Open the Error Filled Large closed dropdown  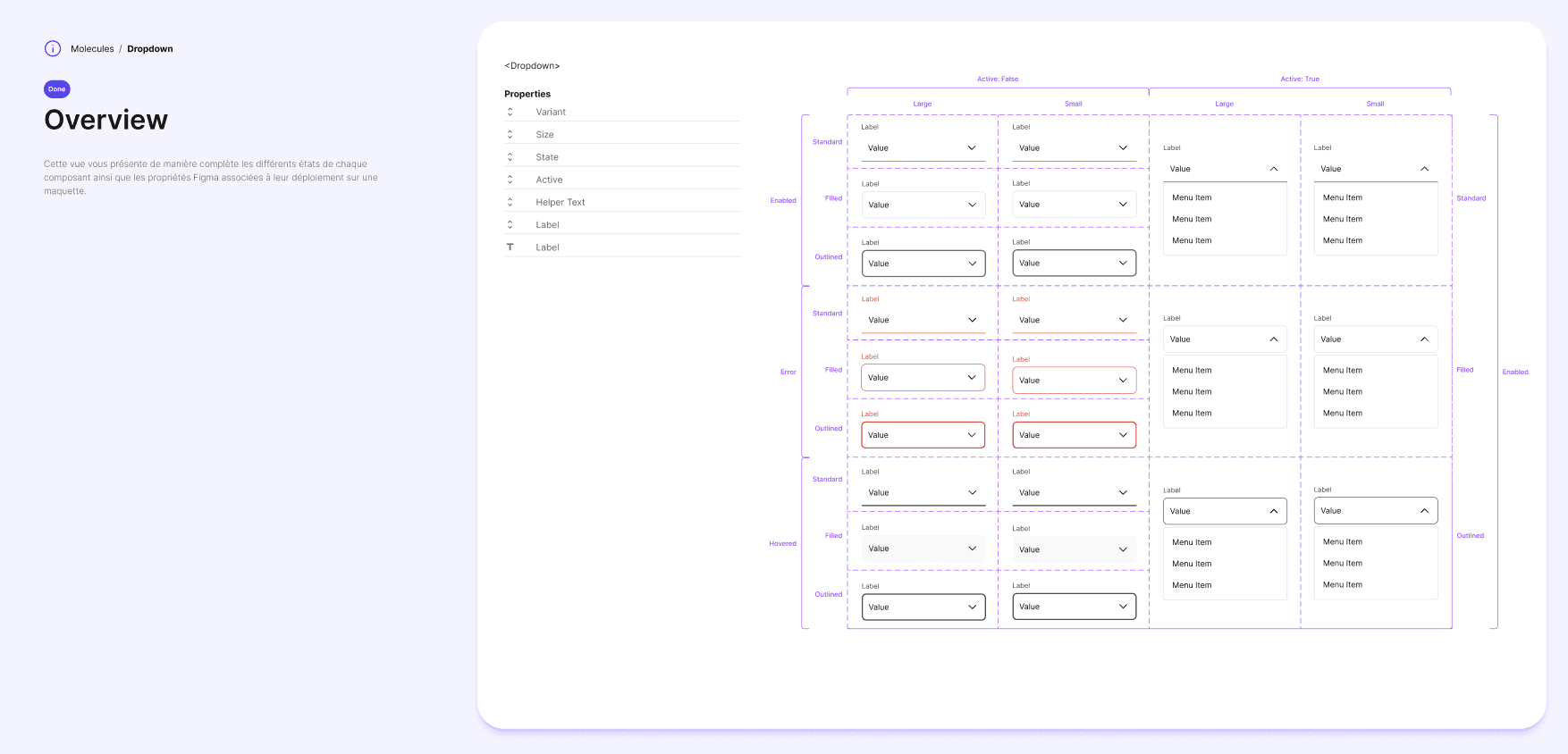(923, 378)
